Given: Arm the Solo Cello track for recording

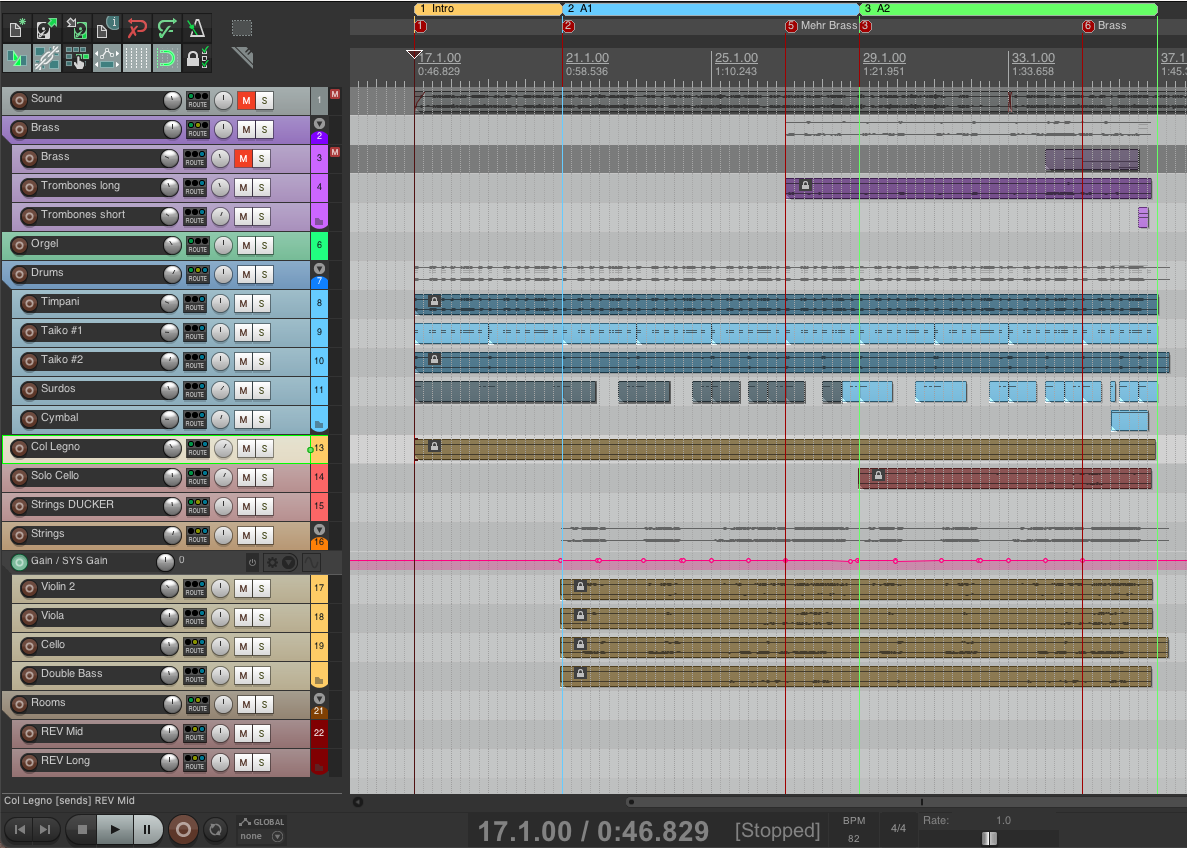Looking at the screenshot, I should [x=18, y=477].
